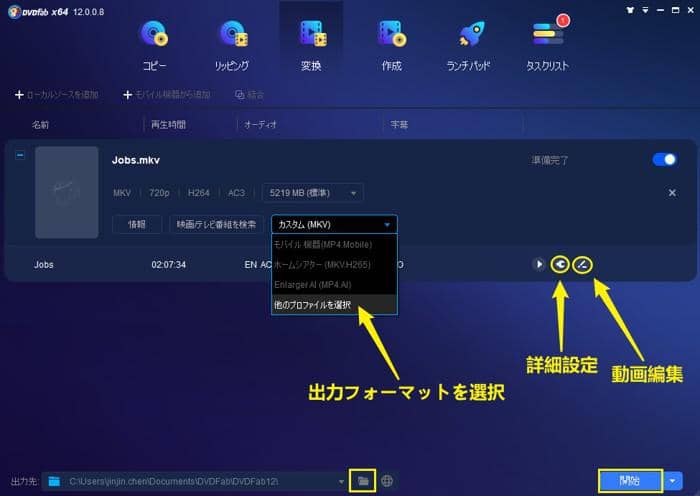Click the オーディオ column header

click(x=260, y=125)
